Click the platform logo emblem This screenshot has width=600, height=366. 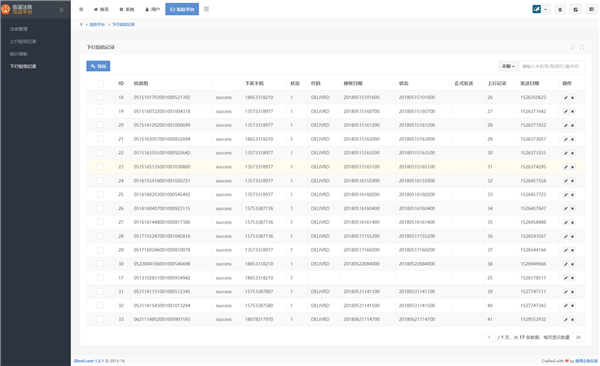pos(5,9)
